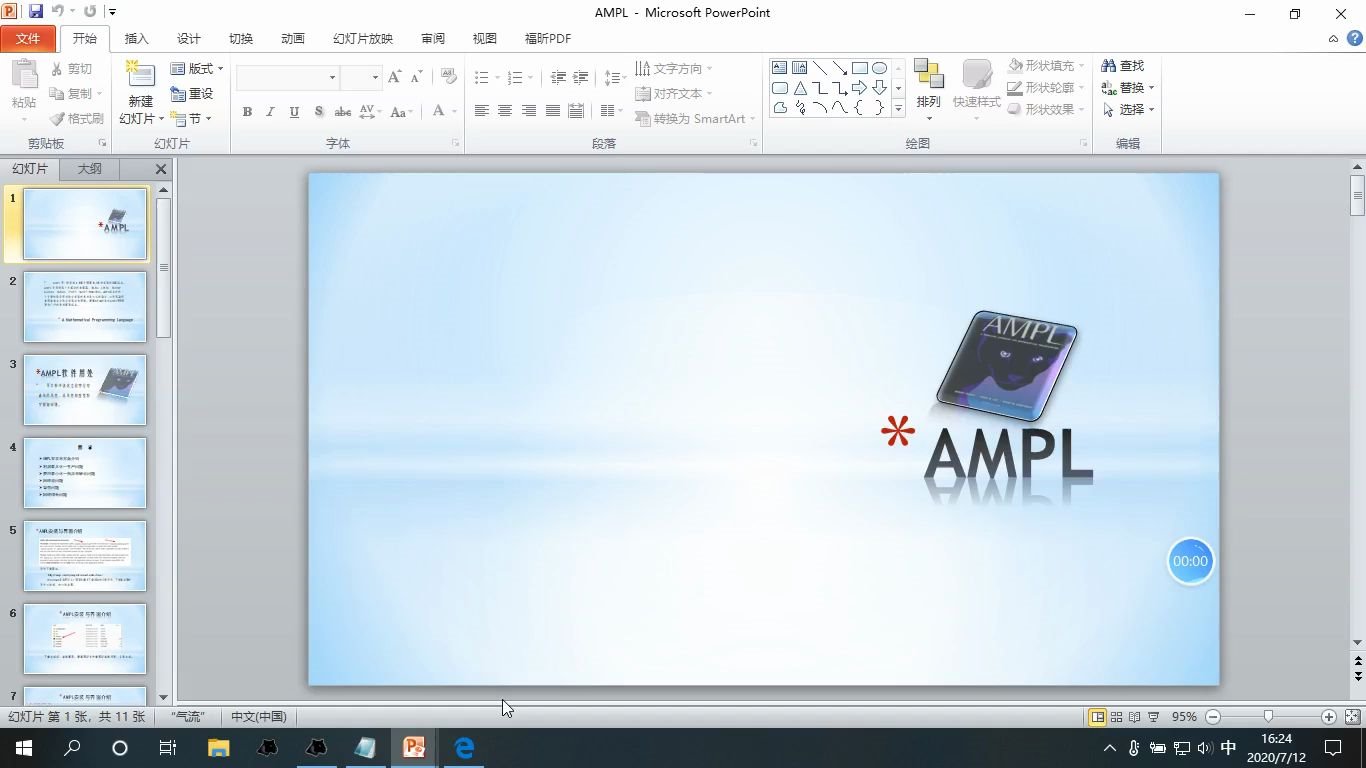1366x768 pixels.
Task: Expand the Layout (版式) dropdown
Action: (220, 69)
